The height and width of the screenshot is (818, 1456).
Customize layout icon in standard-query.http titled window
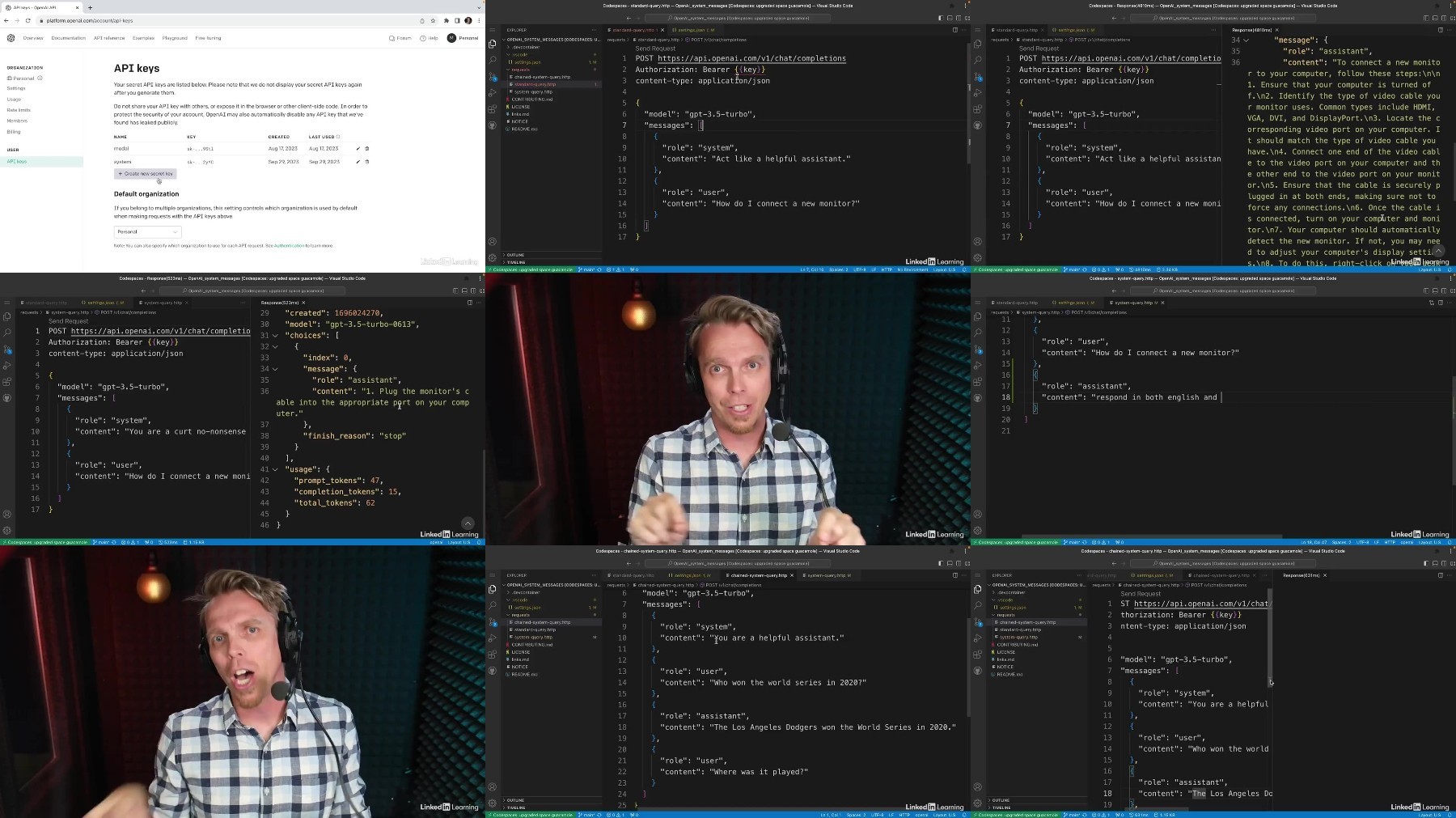[x=967, y=18]
